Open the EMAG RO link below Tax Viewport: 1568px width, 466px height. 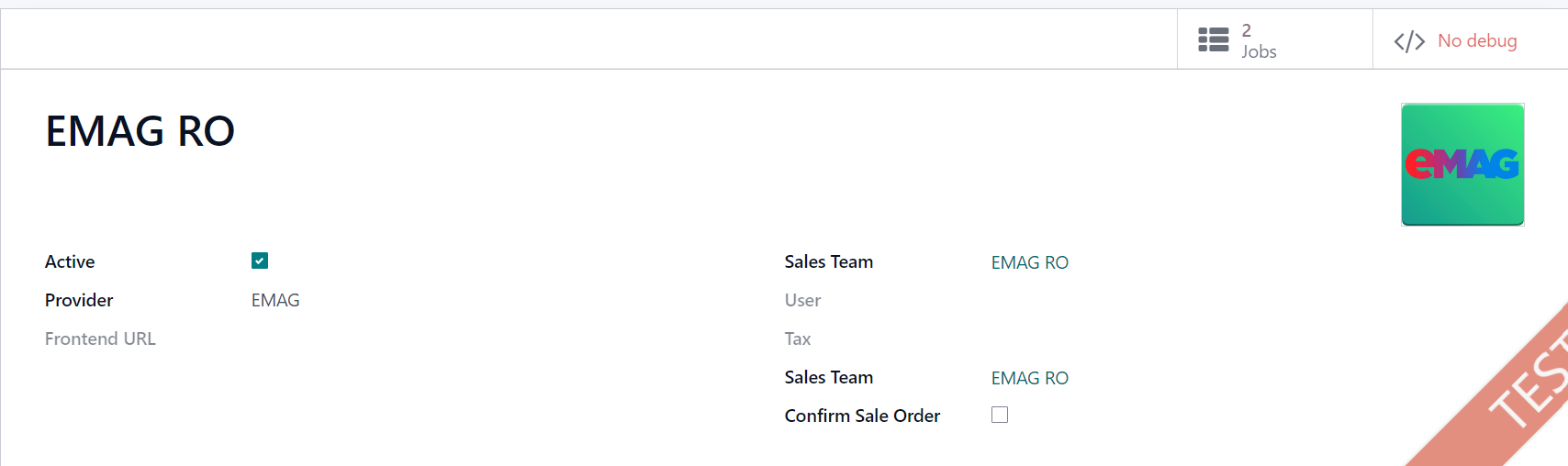[x=1030, y=378]
